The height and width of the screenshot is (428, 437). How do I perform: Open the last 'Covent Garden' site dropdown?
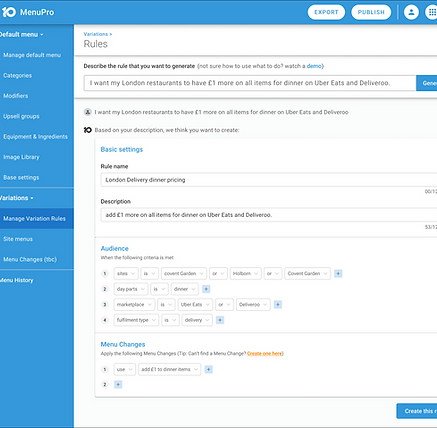pos(308,274)
